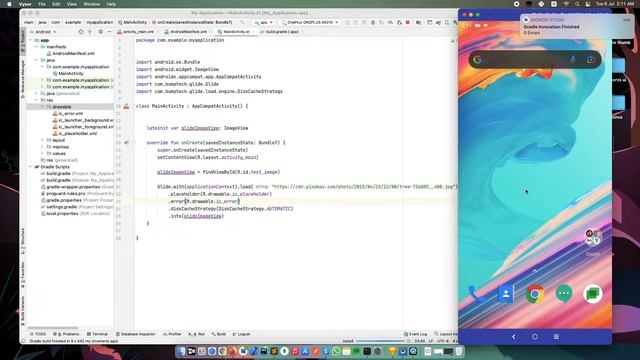Open the Profiler tool window

172,334
